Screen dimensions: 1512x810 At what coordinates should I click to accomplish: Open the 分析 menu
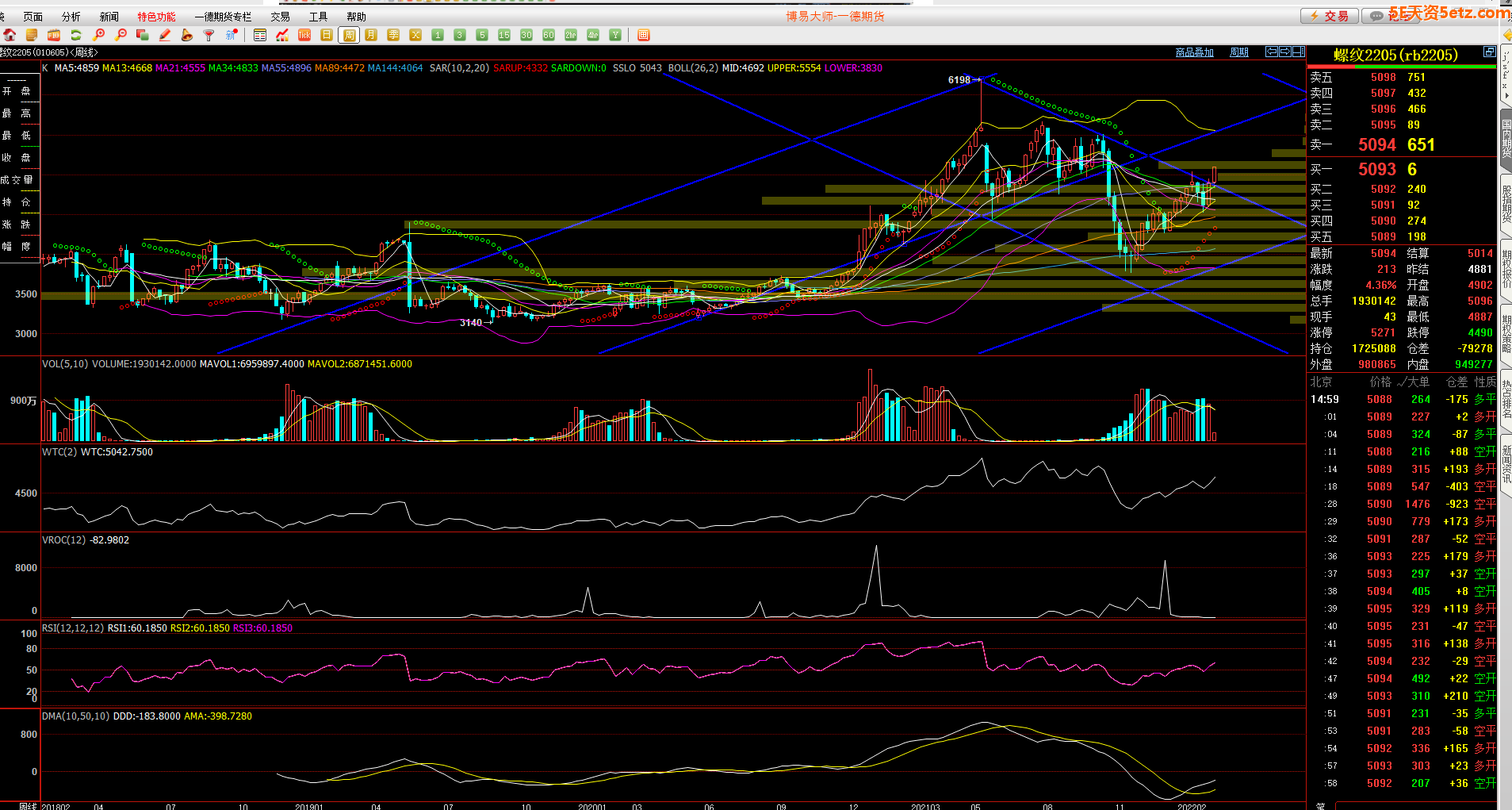(x=71, y=17)
